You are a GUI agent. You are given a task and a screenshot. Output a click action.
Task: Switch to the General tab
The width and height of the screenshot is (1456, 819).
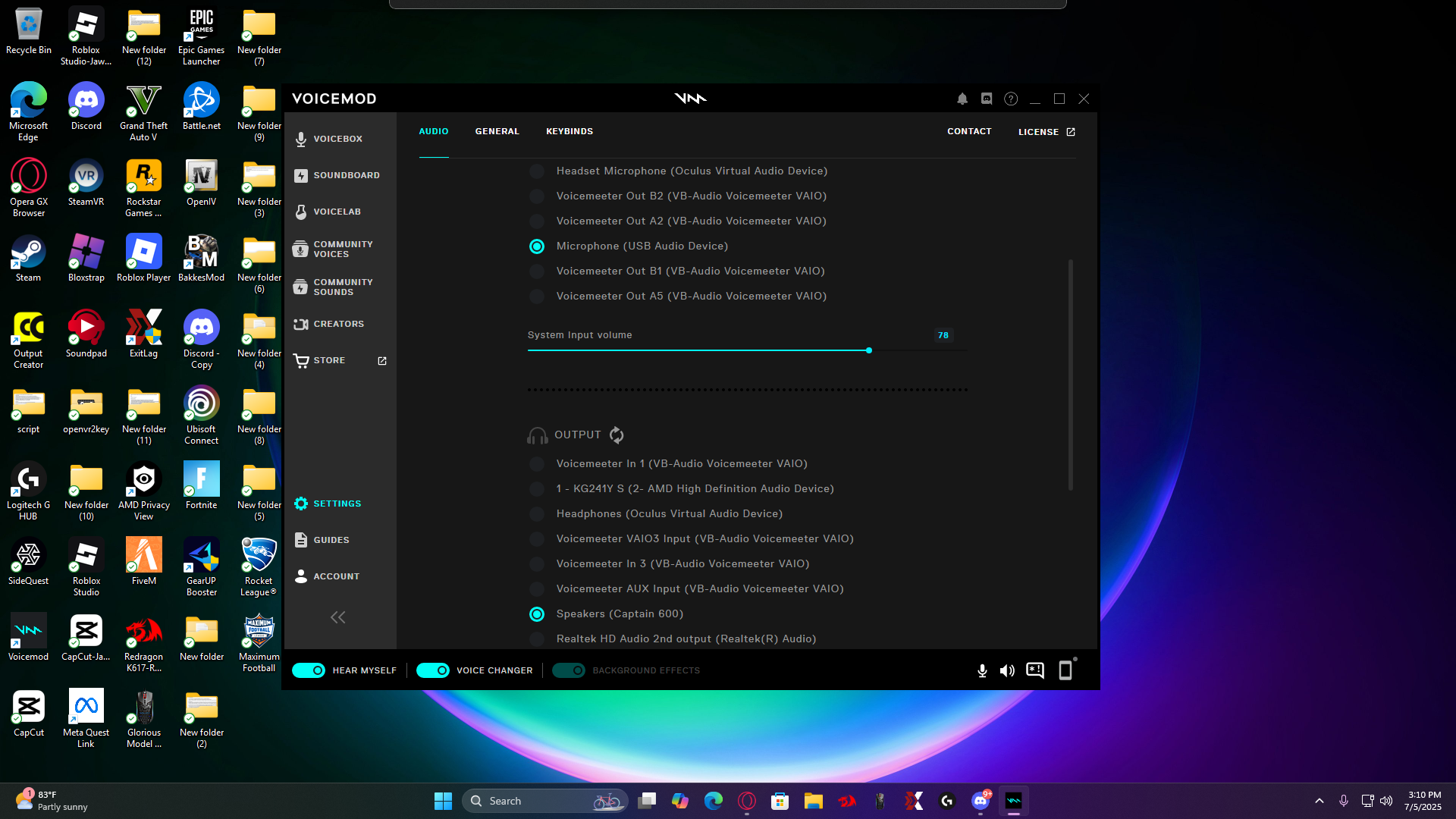click(497, 131)
